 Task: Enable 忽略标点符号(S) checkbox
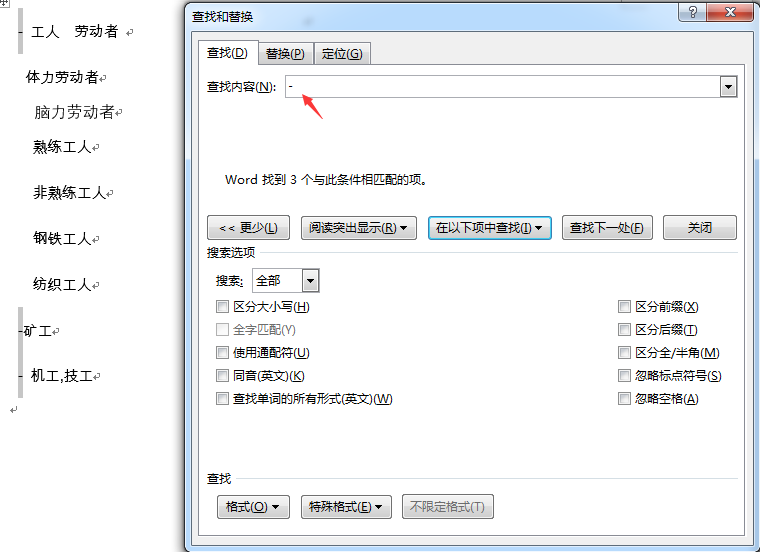624,376
